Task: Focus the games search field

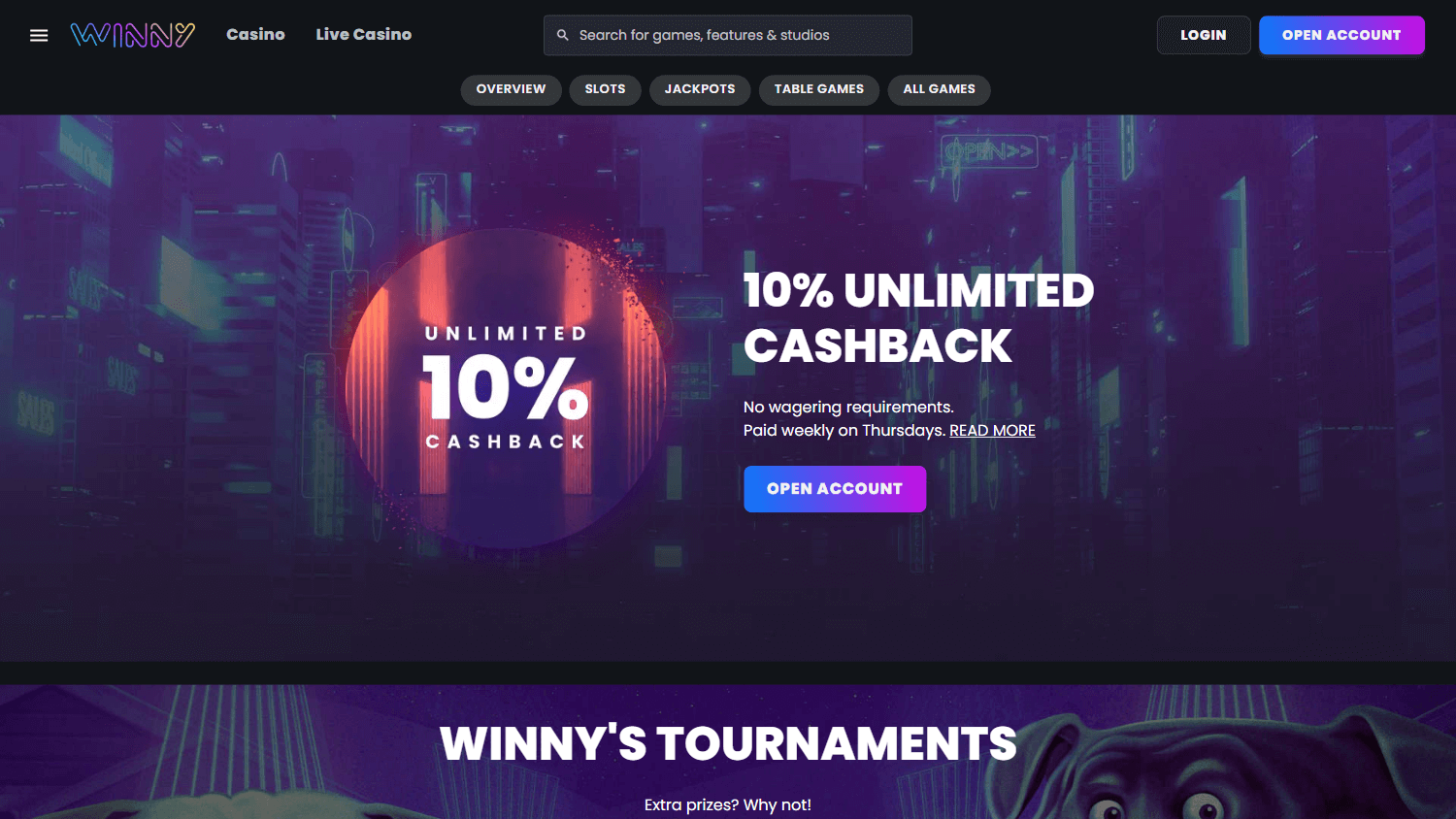Action: 728,35
